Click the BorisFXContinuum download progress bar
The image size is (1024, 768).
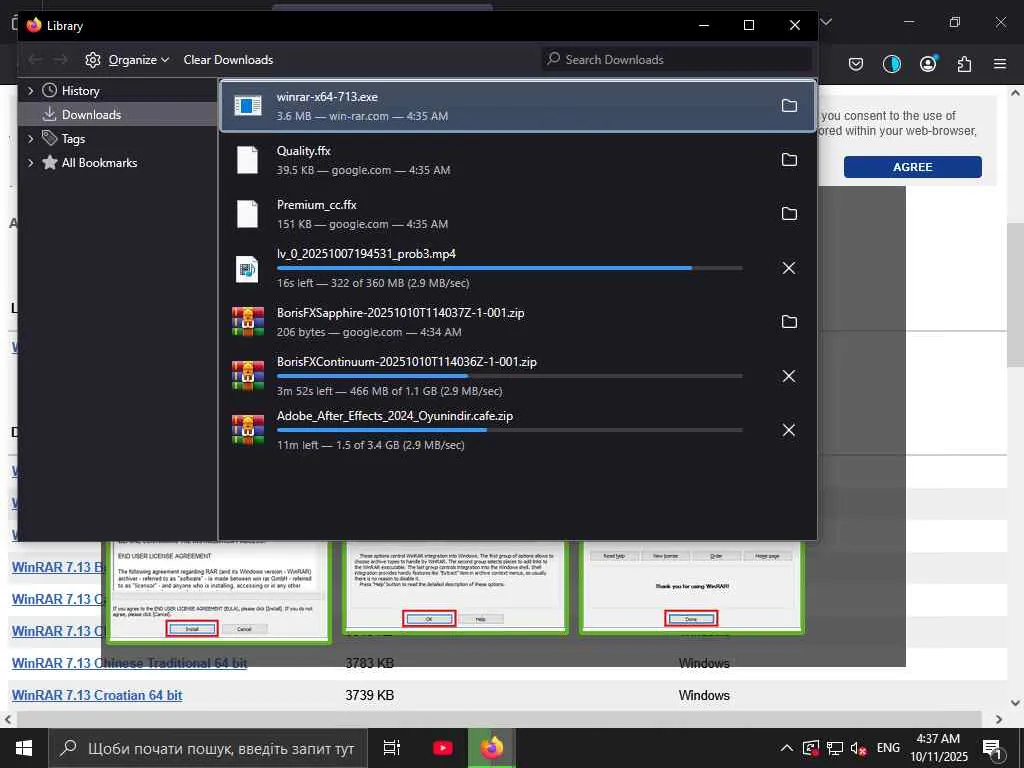coord(509,376)
